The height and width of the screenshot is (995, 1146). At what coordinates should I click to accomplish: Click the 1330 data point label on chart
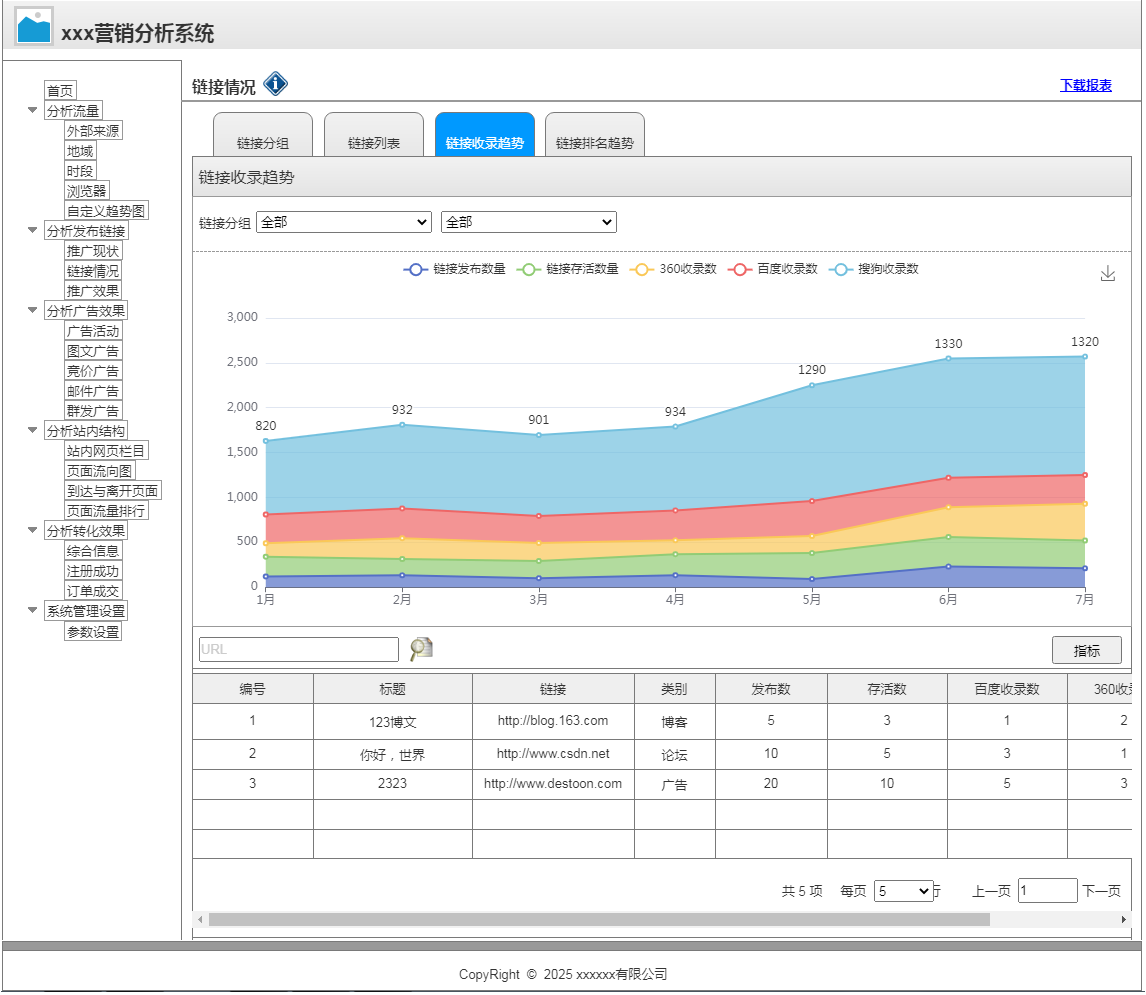pyautogui.click(x=948, y=344)
